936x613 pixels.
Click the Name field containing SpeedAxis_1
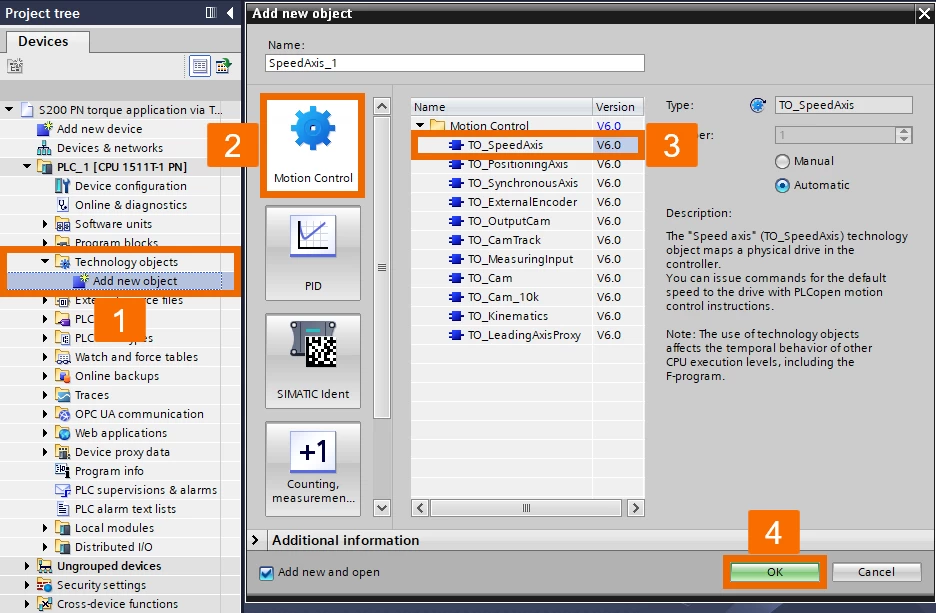(x=455, y=63)
